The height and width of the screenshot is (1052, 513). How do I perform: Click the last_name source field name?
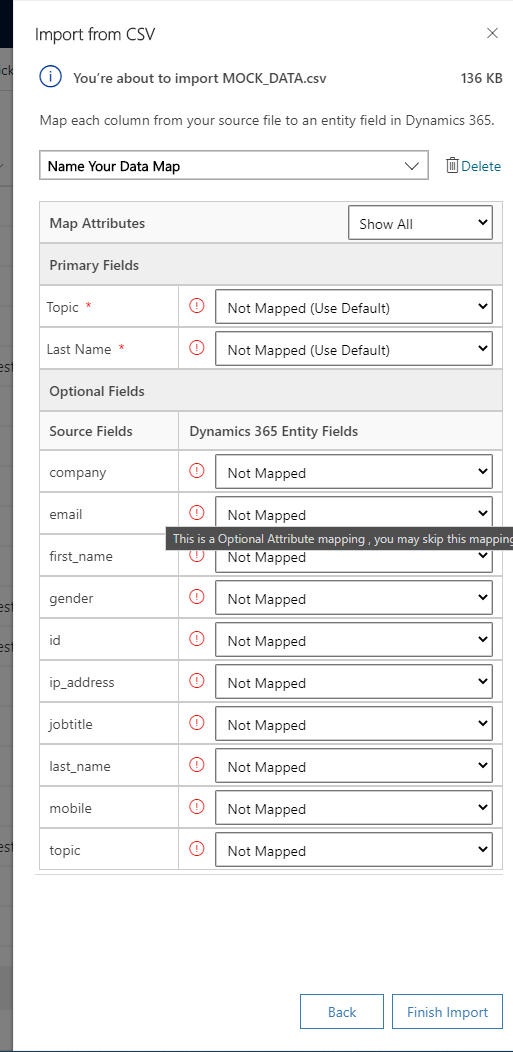coord(80,766)
